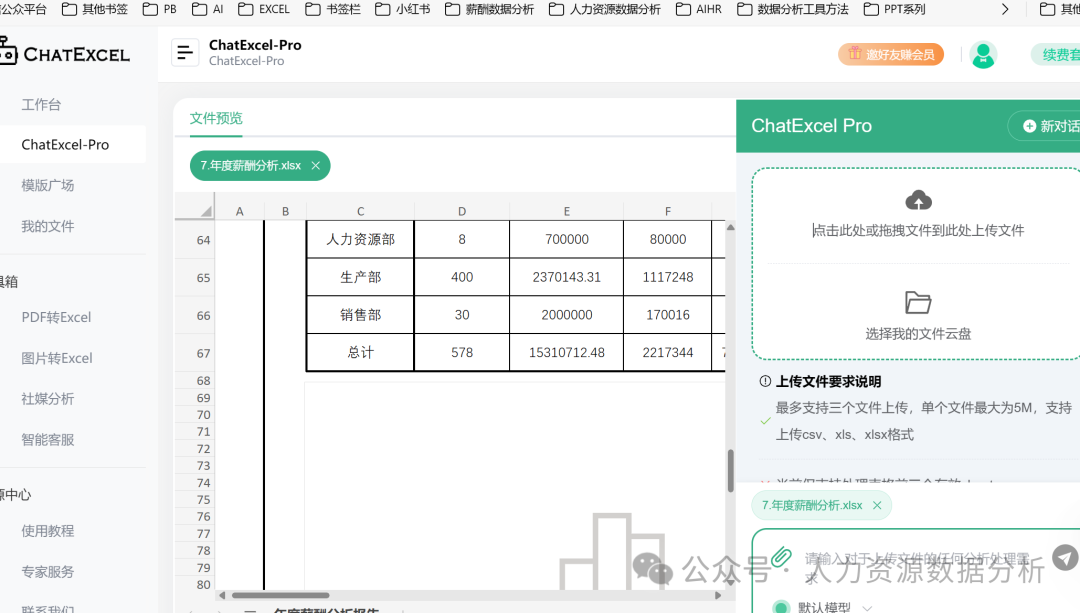Image resolution: width=1080 pixels, height=613 pixels.
Task: Open 社媒分析 tool
Action: (48, 399)
